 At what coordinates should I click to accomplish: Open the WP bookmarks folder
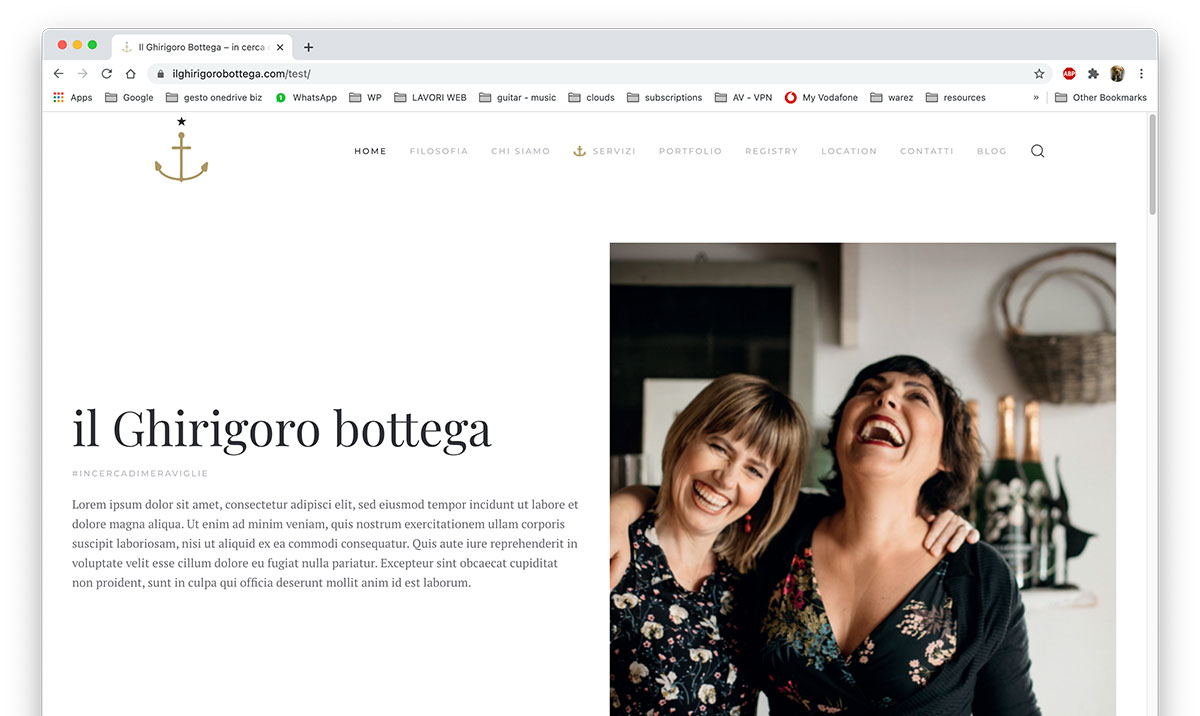365,98
